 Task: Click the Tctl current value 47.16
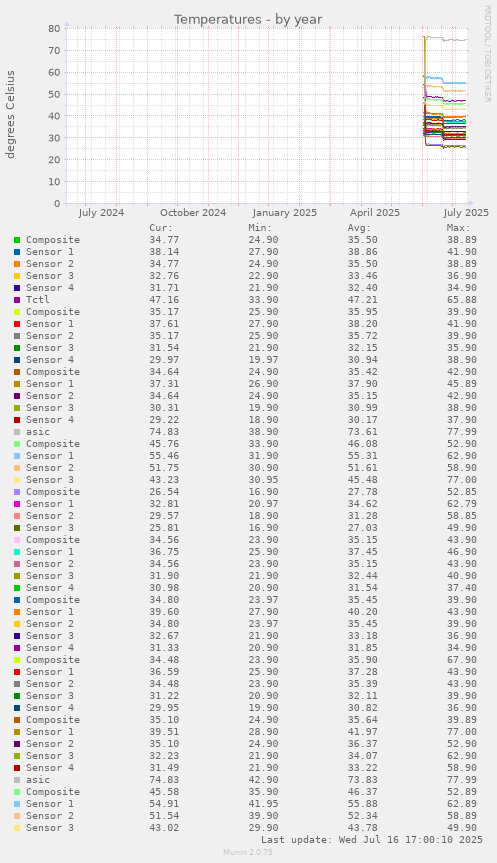tap(164, 300)
